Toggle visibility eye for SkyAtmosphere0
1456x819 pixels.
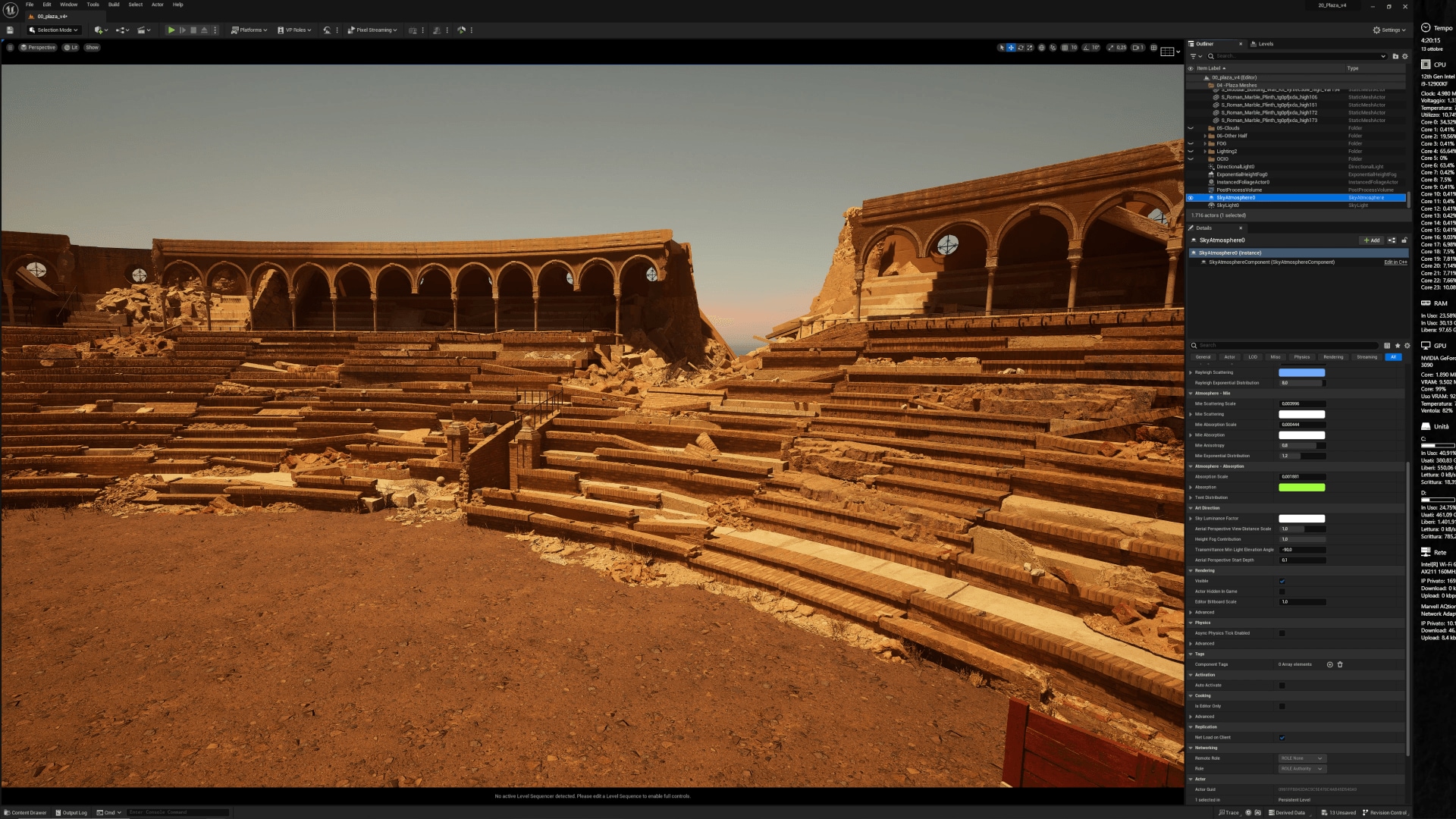1191,198
